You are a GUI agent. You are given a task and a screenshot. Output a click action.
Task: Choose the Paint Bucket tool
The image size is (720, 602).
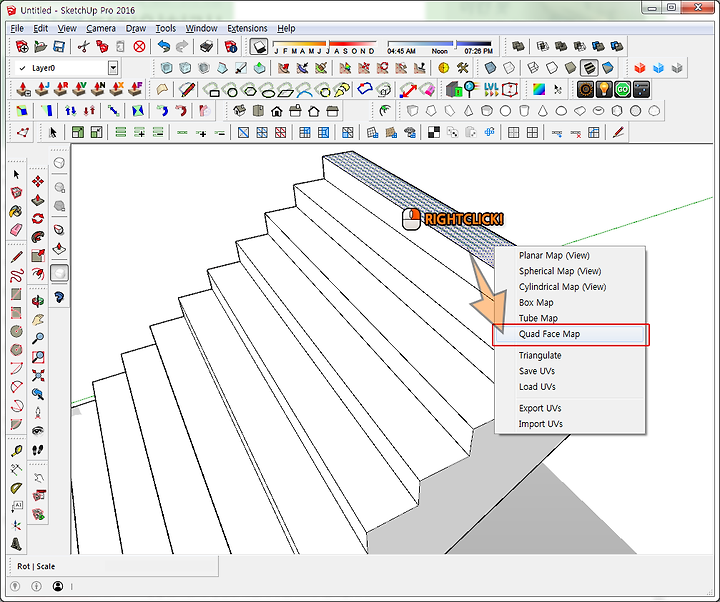click(x=17, y=211)
